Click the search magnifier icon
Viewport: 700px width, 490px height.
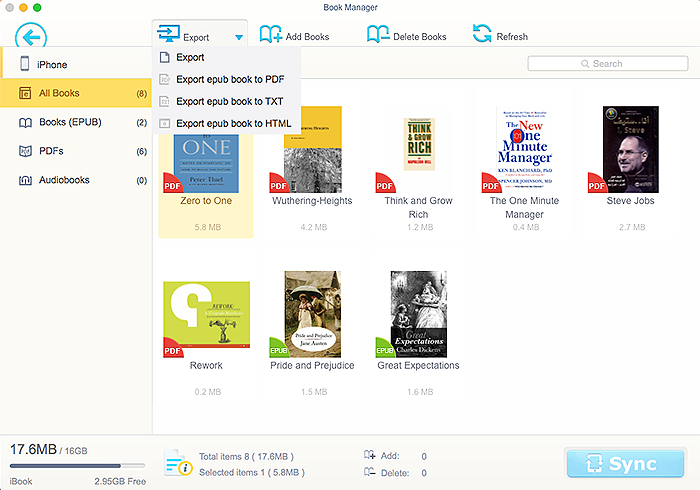click(585, 64)
